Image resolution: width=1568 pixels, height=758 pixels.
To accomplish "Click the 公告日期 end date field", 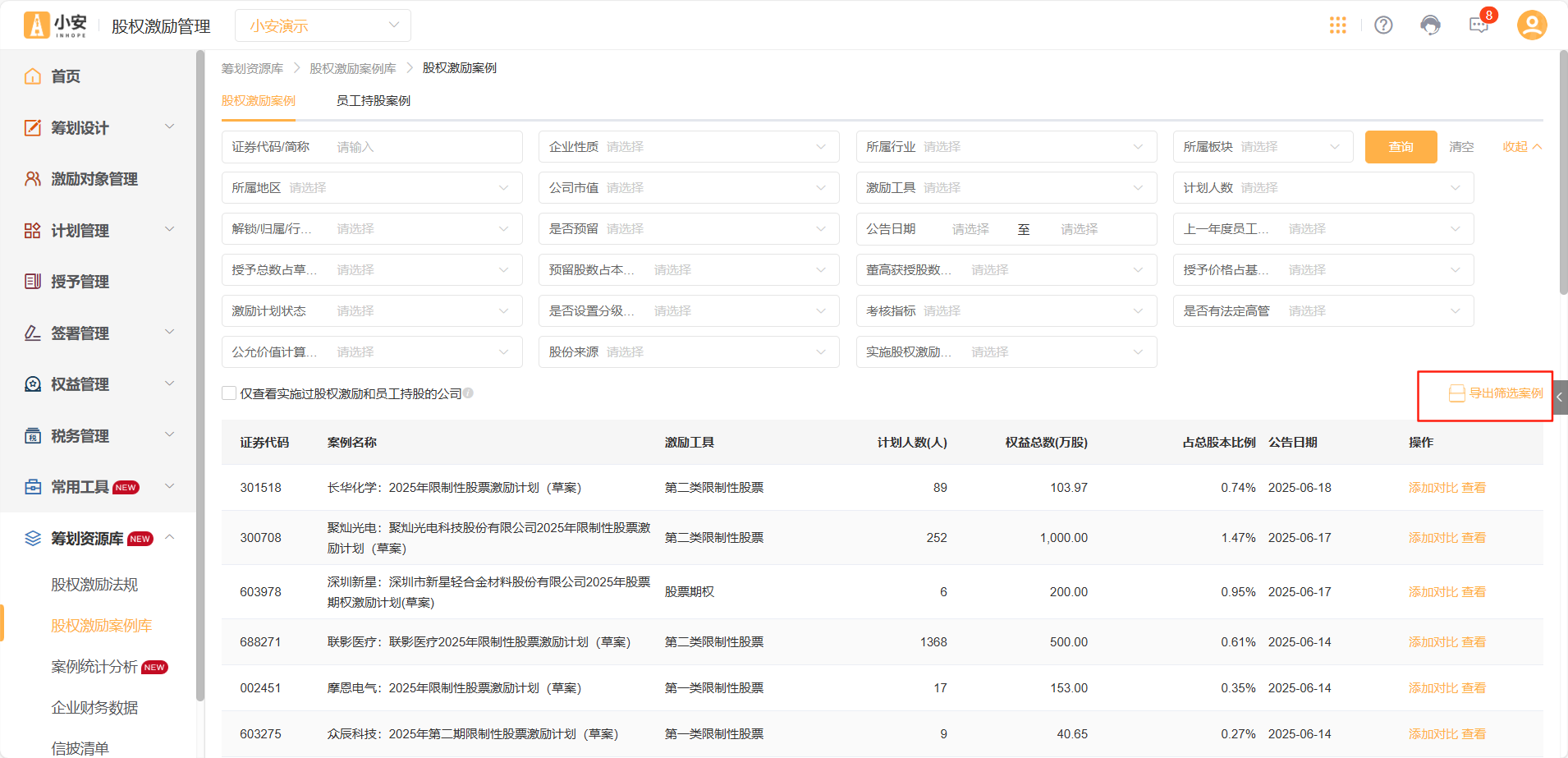I will point(1079,229).
